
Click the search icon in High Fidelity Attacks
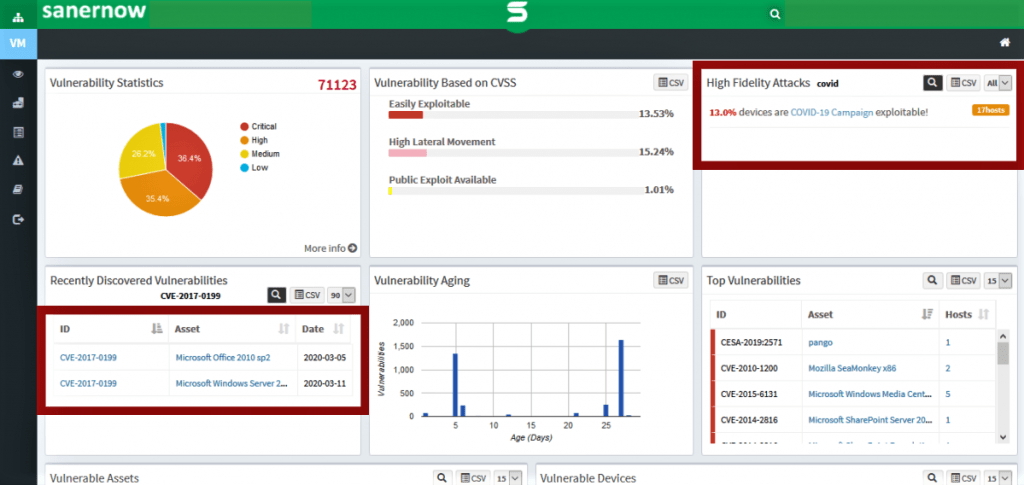[x=932, y=83]
